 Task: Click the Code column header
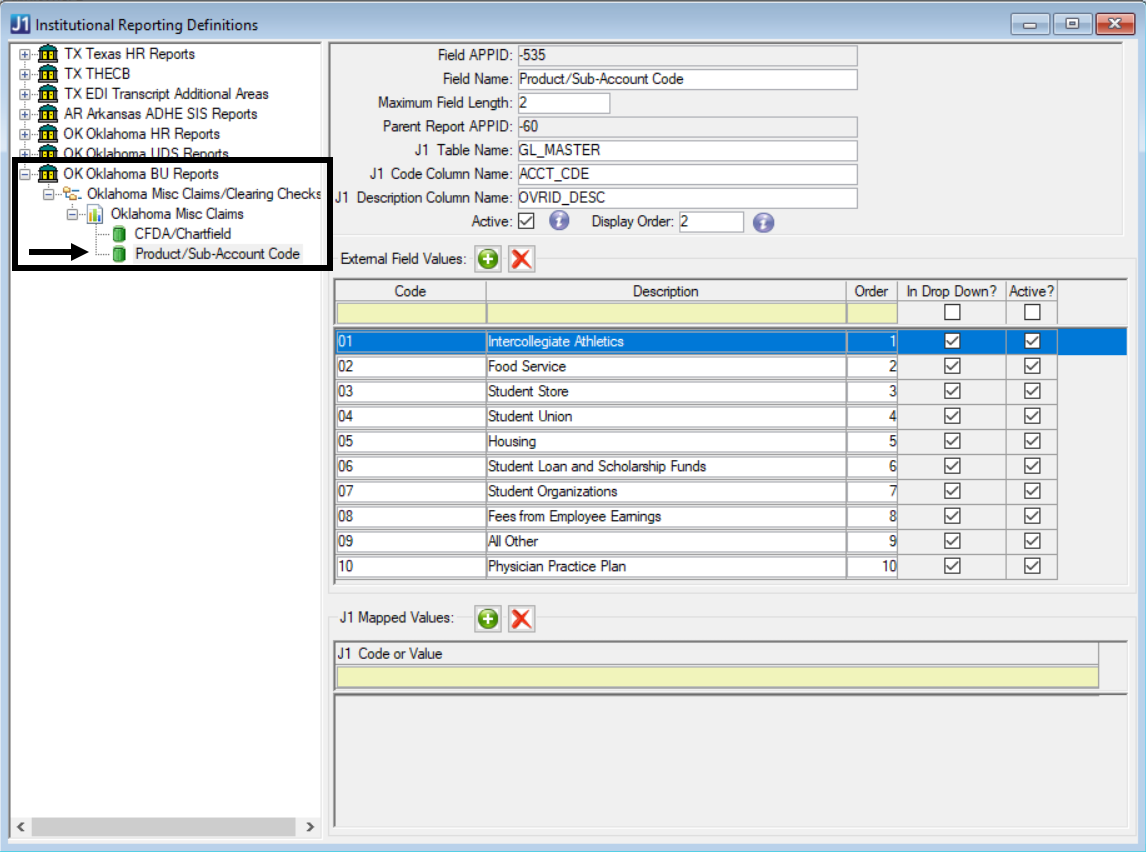coord(410,291)
